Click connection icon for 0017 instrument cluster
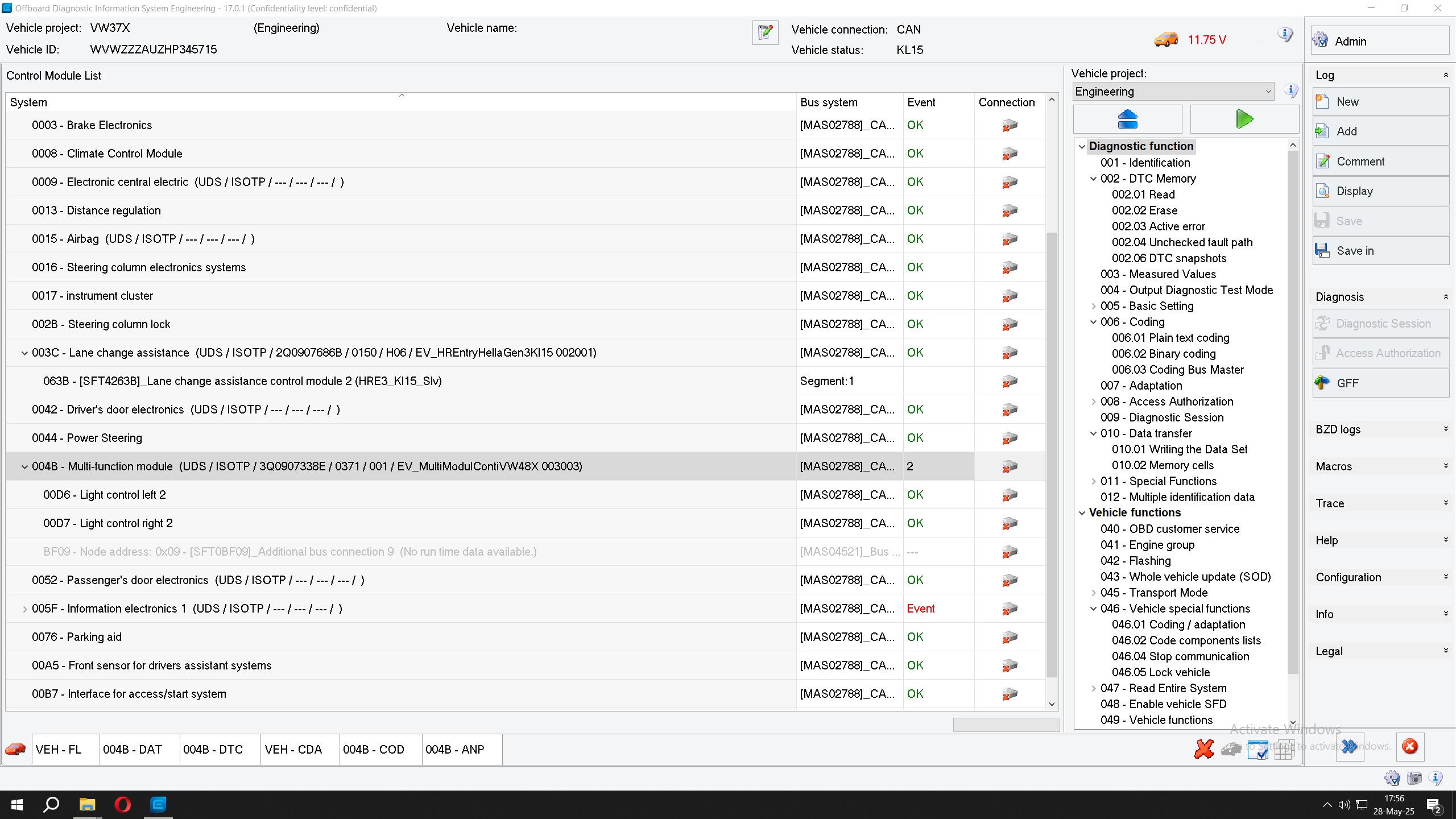 click(1010, 296)
